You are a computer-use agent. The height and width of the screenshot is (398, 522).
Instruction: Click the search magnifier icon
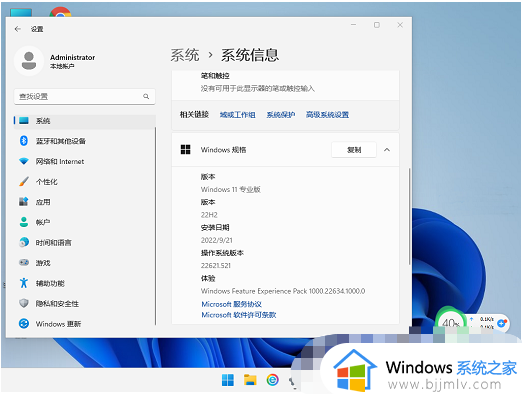[x=146, y=96]
